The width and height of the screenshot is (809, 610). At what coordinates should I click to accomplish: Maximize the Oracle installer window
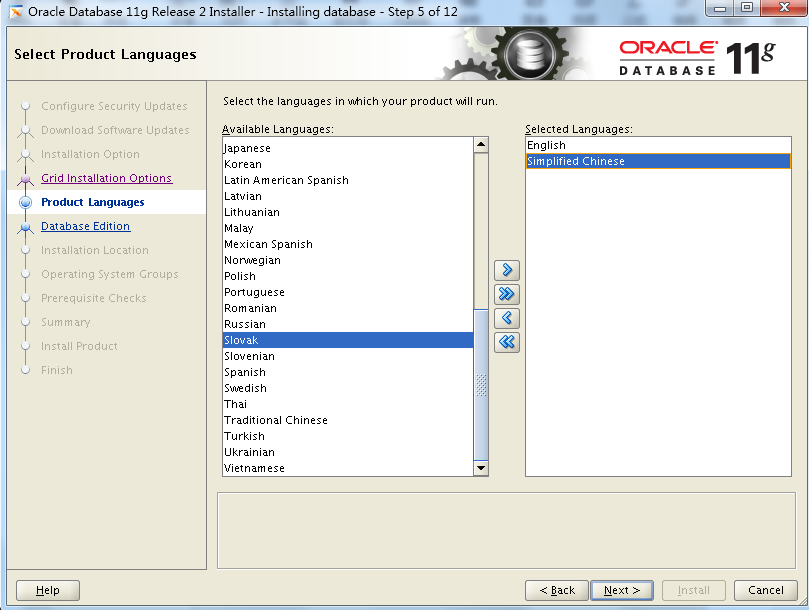[x=747, y=8]
